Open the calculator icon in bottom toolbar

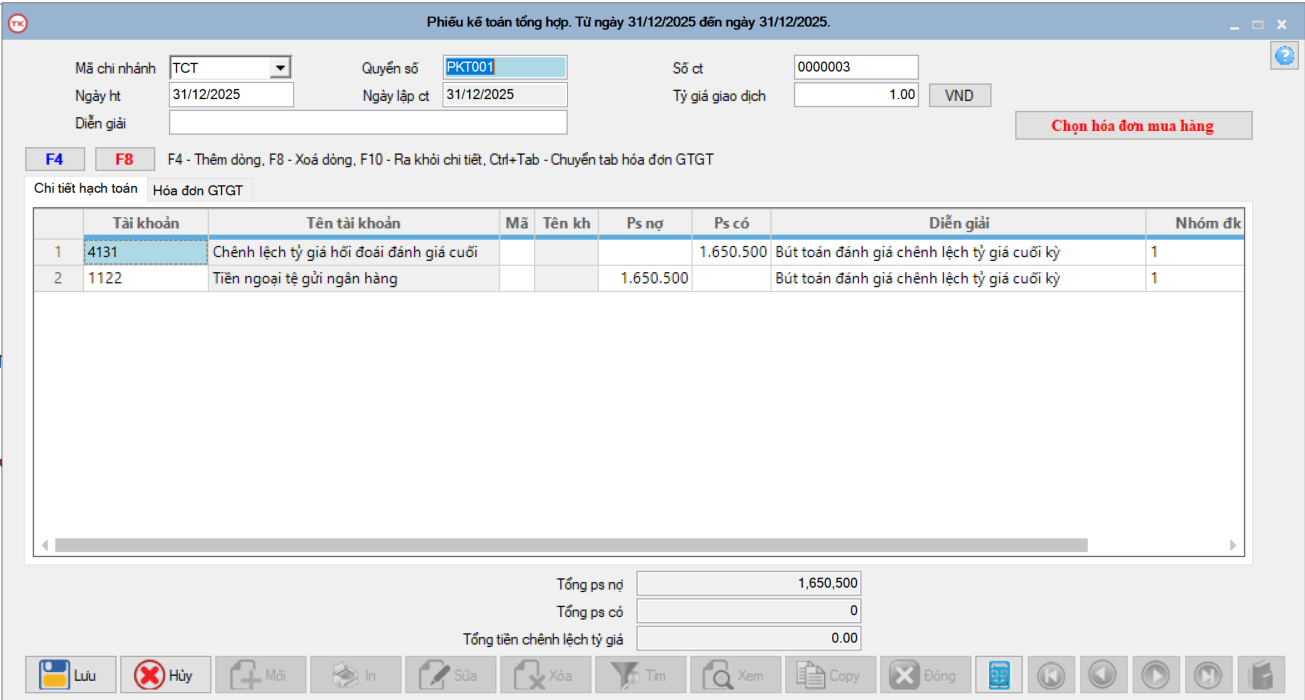pos(998,675)
